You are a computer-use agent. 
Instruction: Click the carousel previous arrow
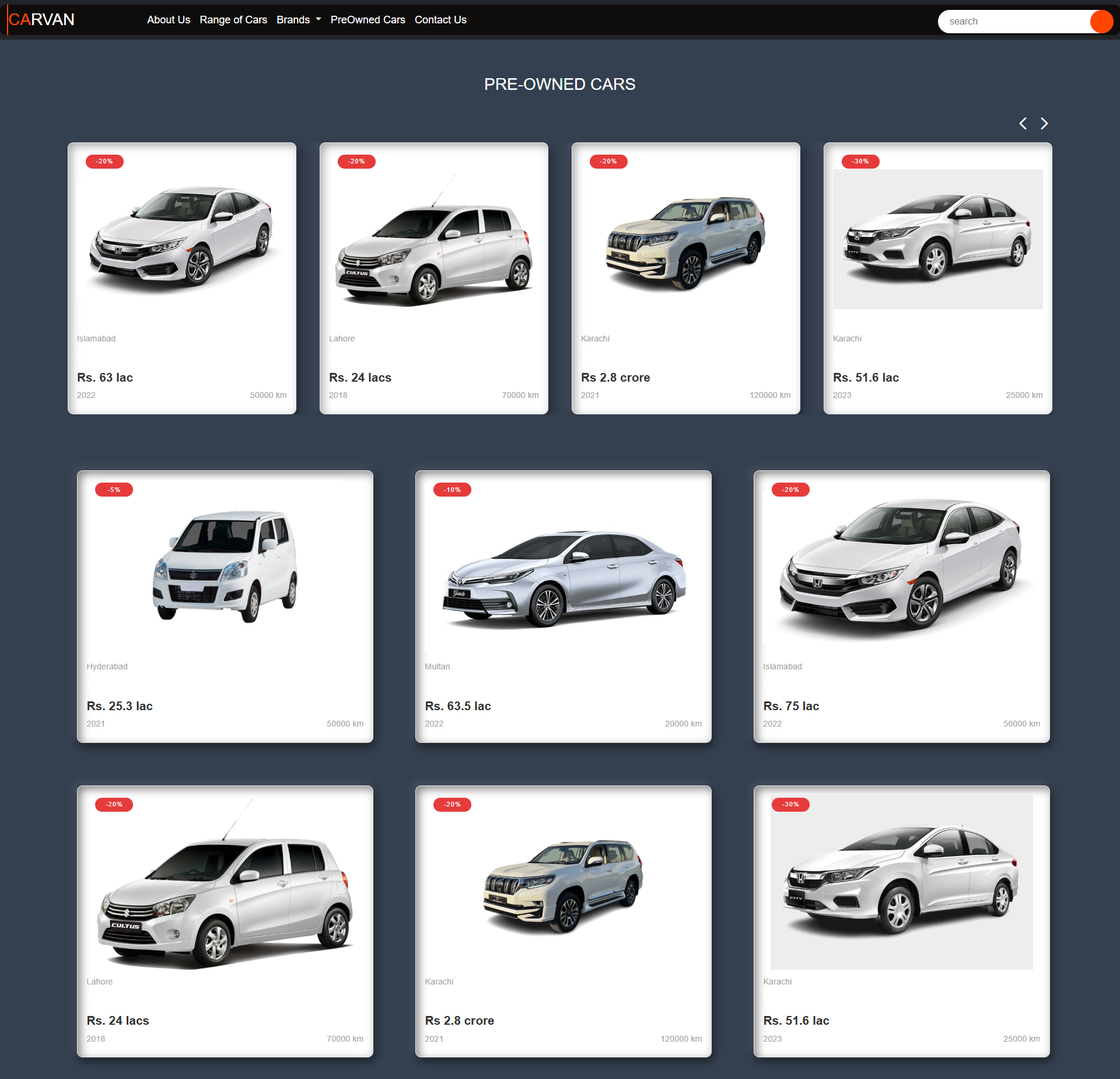[x=1023, y=124]
